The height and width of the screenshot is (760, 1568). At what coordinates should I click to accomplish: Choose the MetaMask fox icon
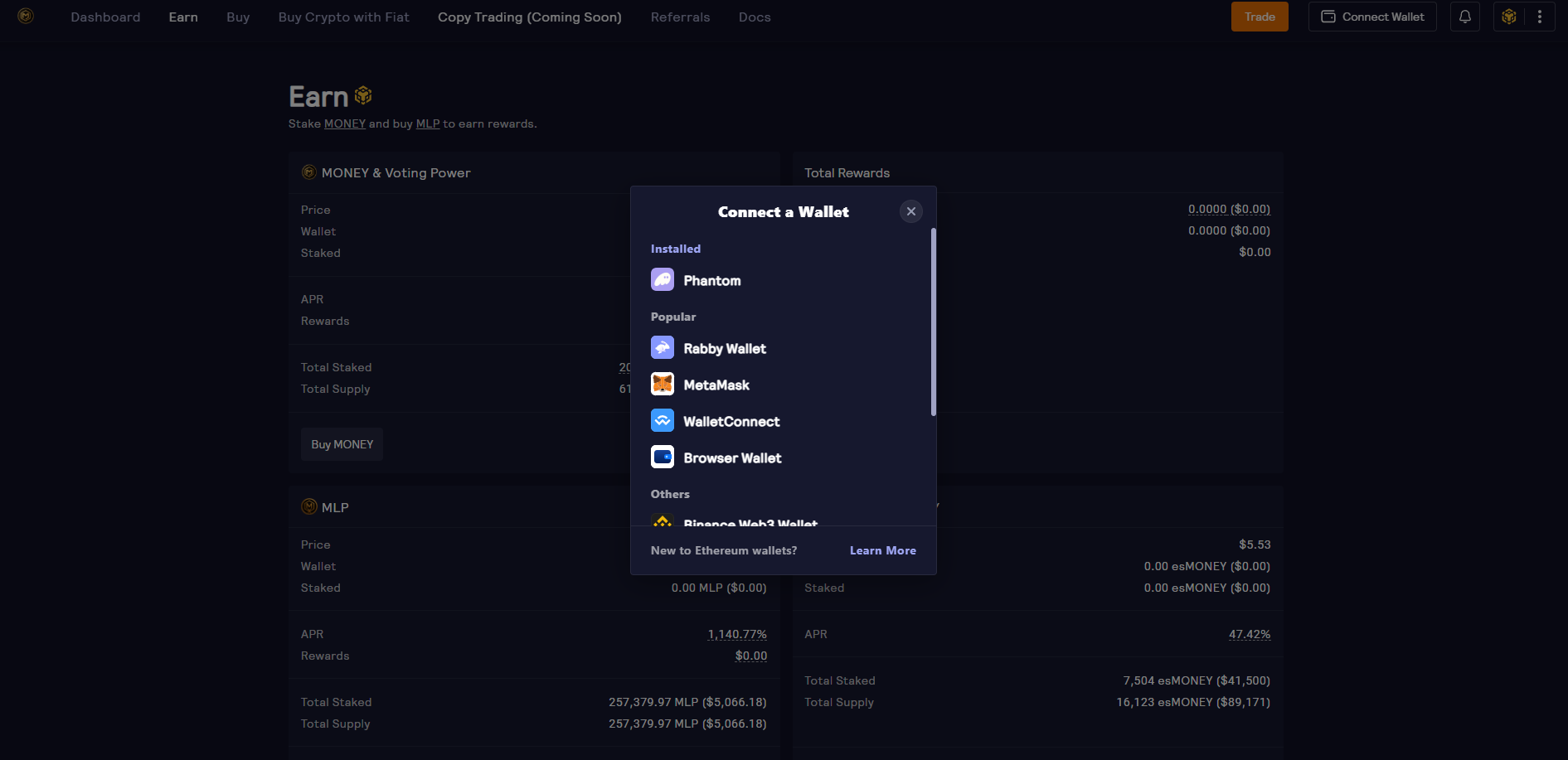[662, 385]
